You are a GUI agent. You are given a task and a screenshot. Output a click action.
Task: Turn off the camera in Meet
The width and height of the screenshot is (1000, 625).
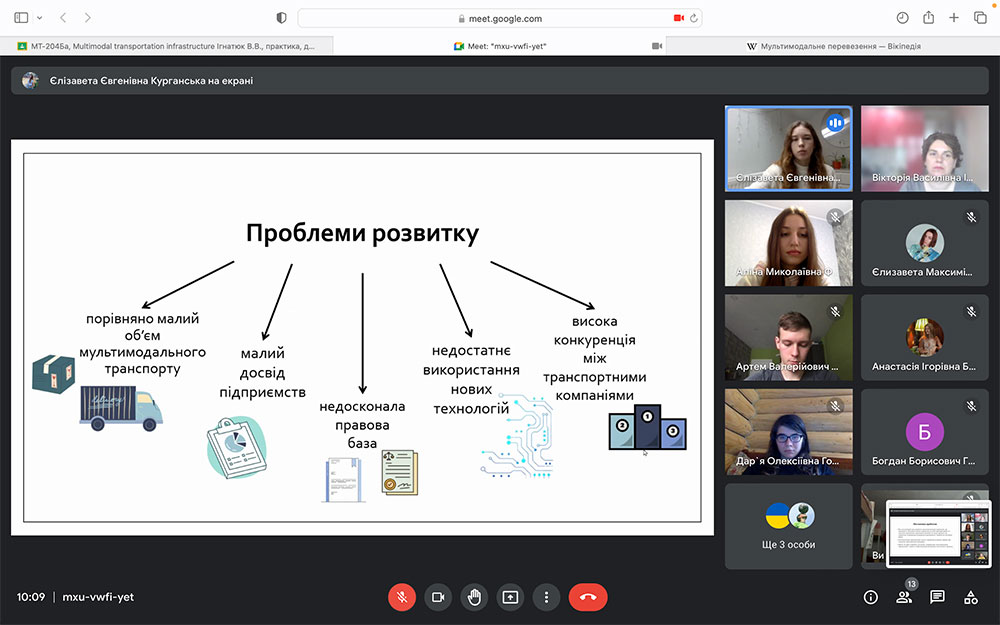pyautogui.click(x=437, y=597)
